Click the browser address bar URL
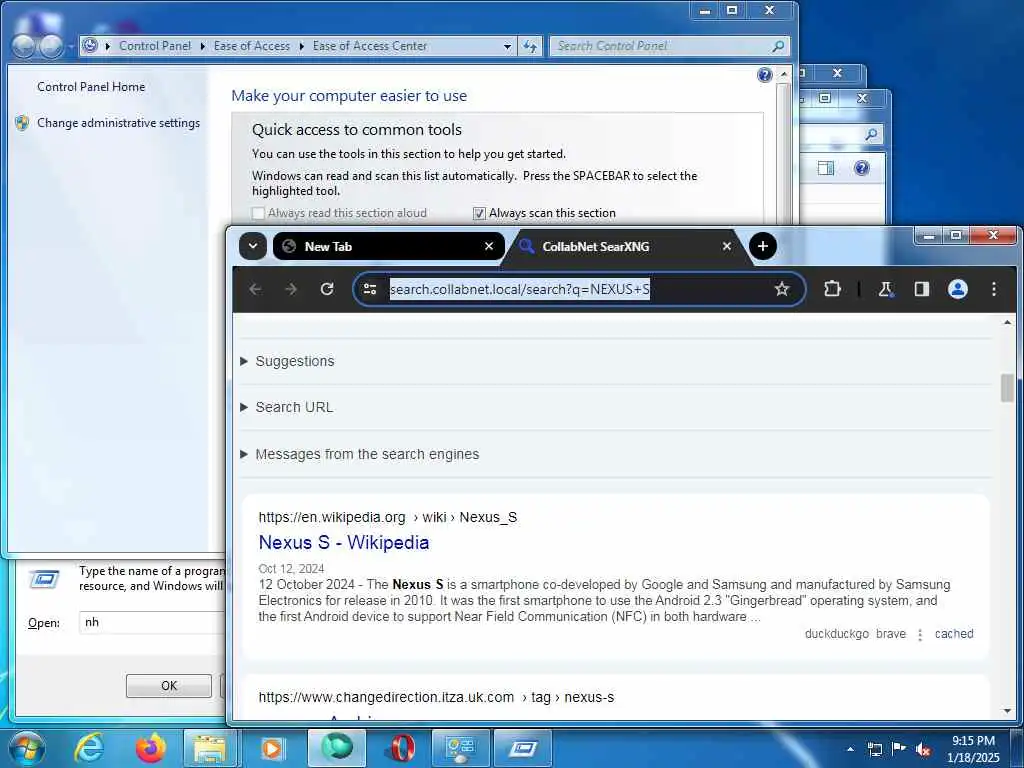The image size is (1024, 768). (520, 289)
